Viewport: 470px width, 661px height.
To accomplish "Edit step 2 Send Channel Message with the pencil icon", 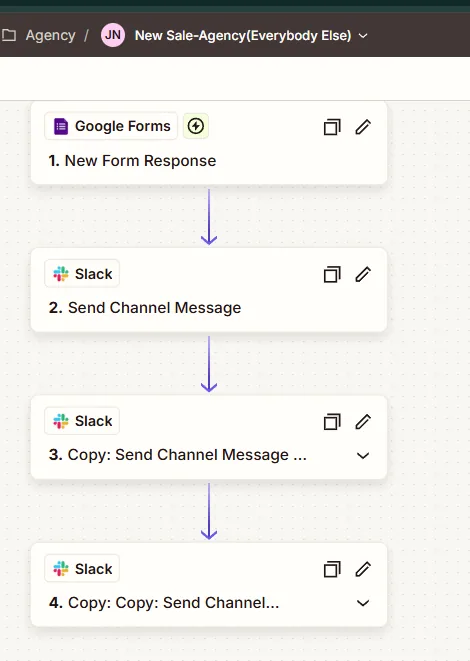I will [363, 274].
